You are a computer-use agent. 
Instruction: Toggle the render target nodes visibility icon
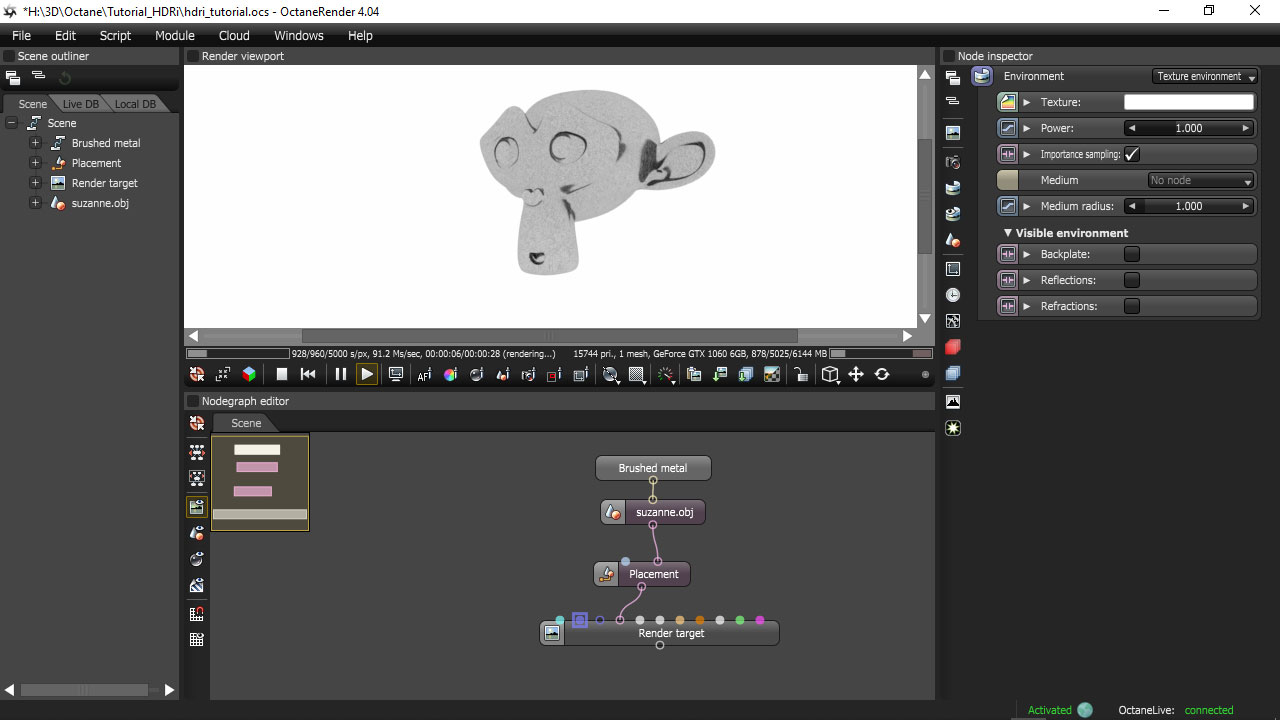[x=197, y=507]
